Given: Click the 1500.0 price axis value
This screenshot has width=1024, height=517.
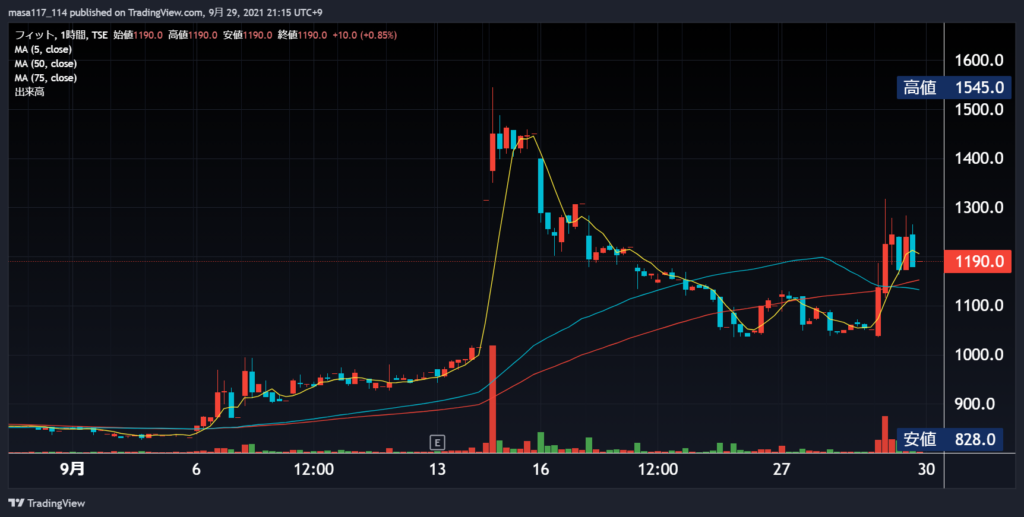Looking at the screenshot, I should point(979,110).
